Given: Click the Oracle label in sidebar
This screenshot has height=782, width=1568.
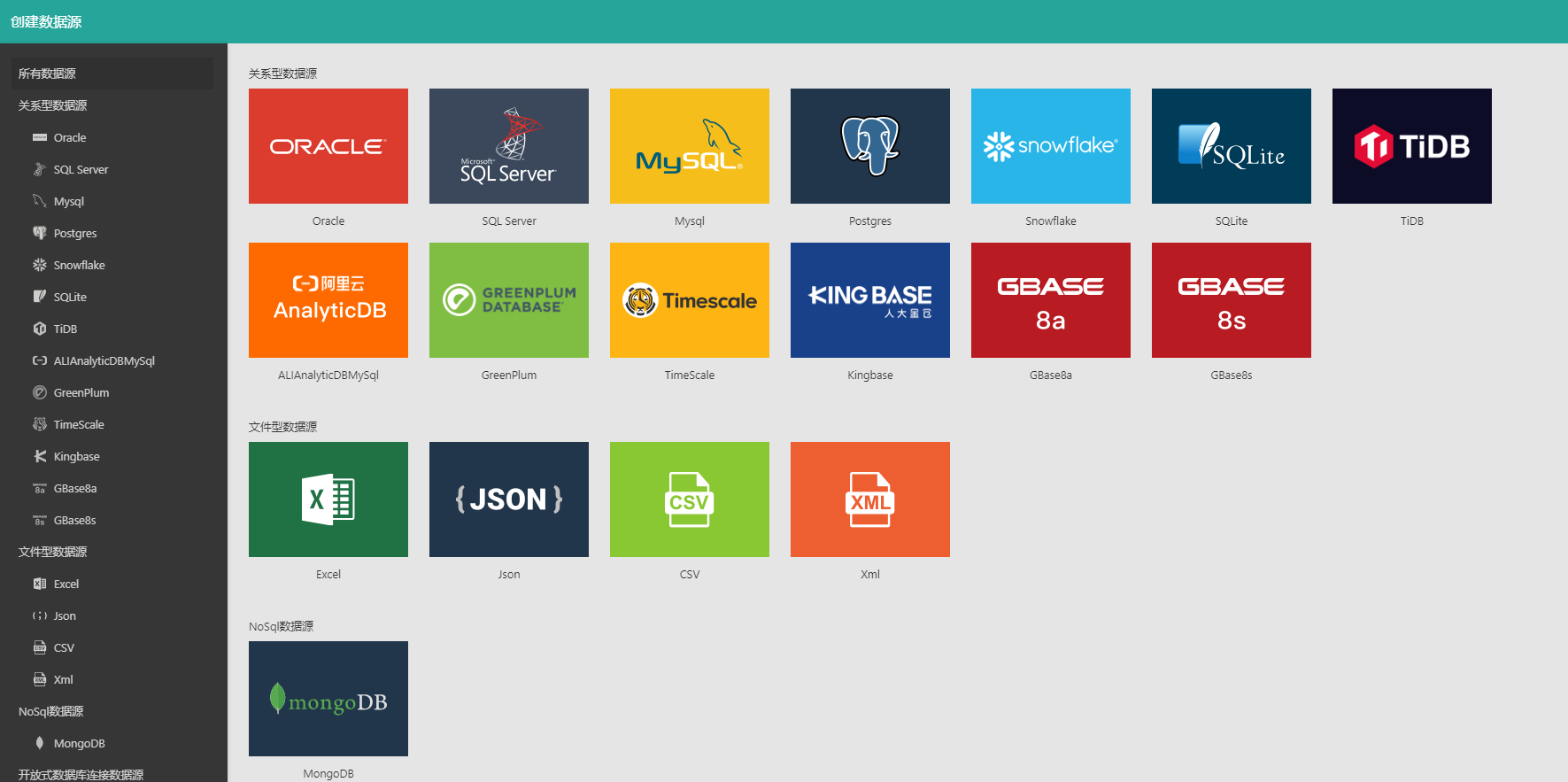Looking at the screenshot, I should pyautogui.click(x=70, y=137).
